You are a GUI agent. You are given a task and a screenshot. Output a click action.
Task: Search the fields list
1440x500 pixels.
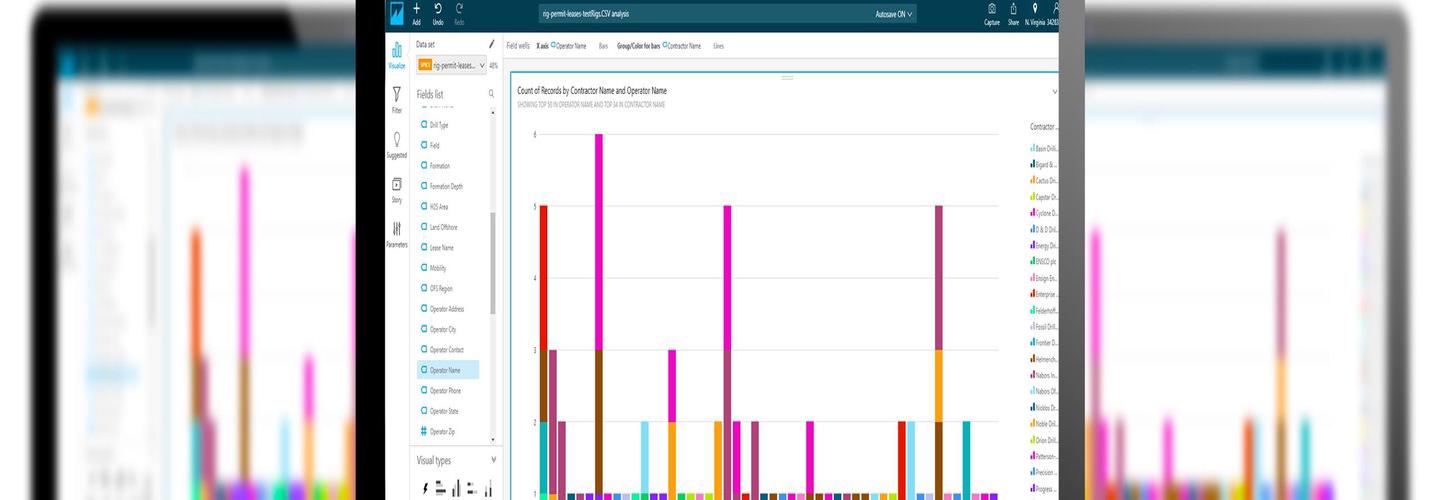tap(491, 93)
